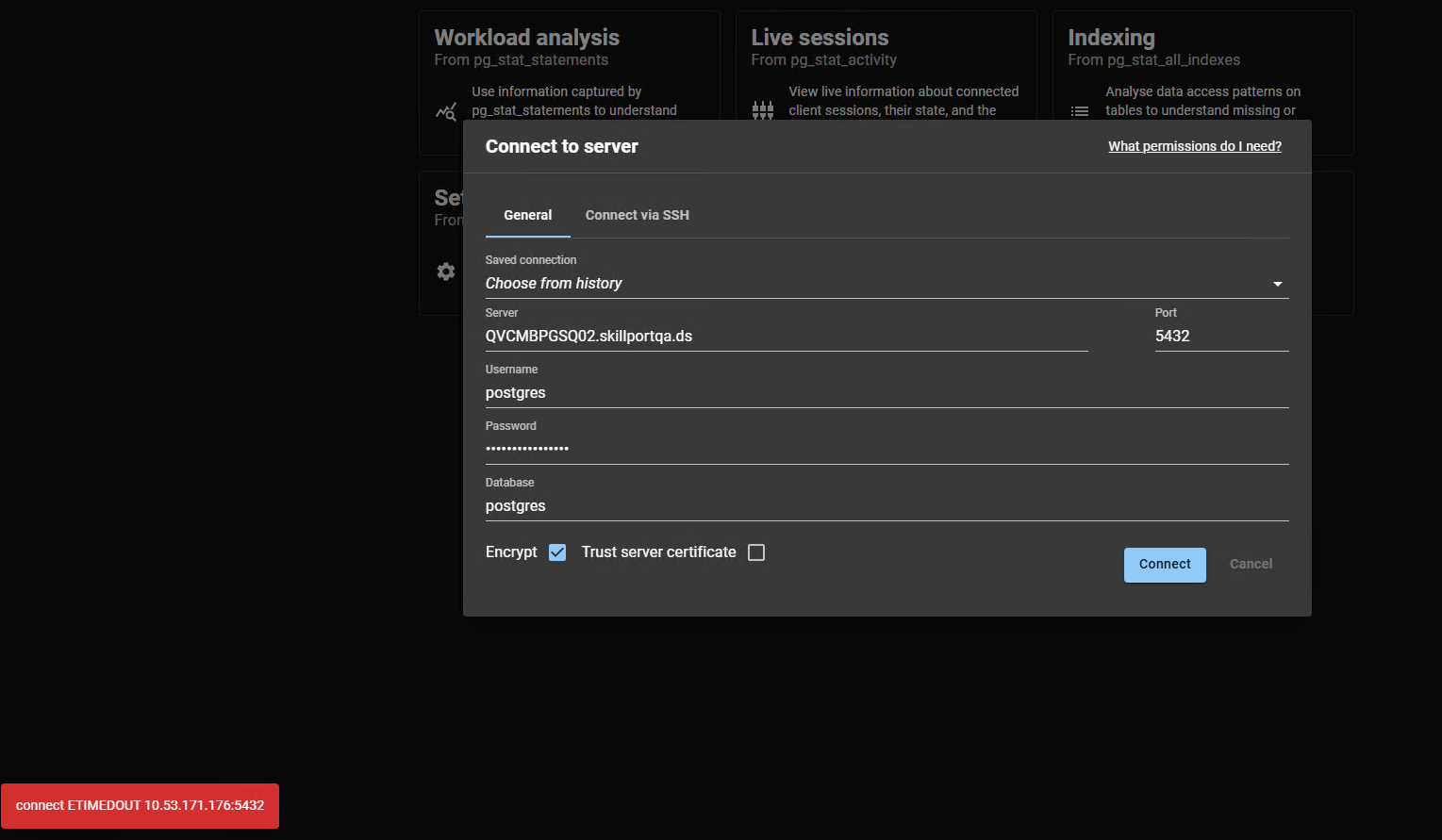Click the Password field

[886, 449]
